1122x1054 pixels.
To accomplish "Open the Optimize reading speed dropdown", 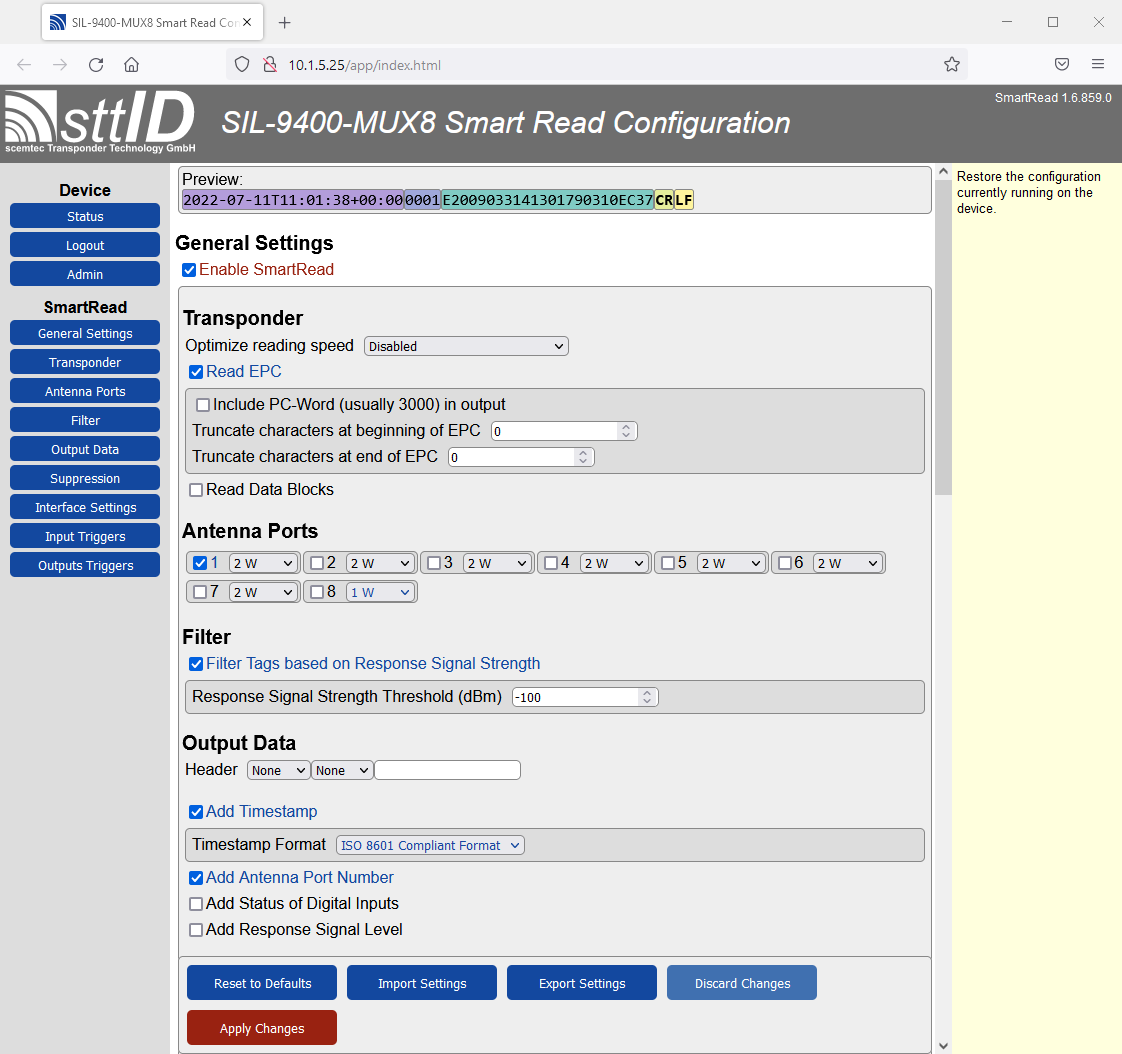I will [x=467, y=346].
